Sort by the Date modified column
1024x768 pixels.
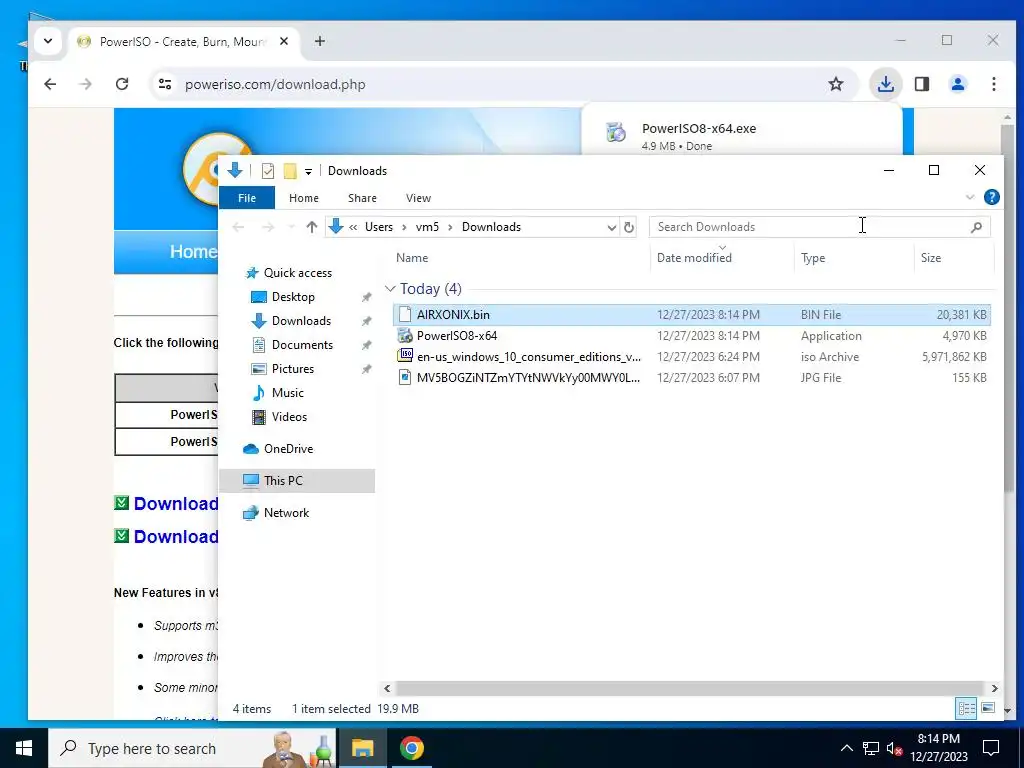[x=722, y=258]
